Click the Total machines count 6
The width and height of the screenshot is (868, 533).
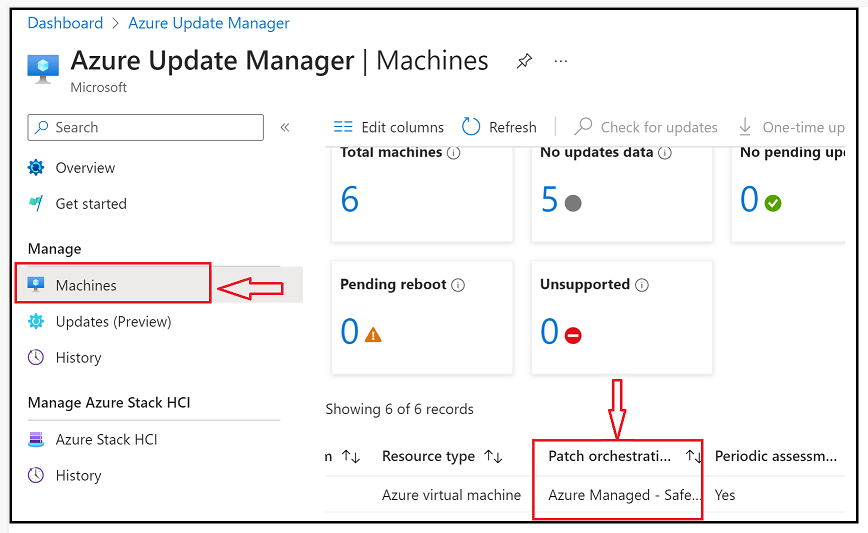point(350,199)
